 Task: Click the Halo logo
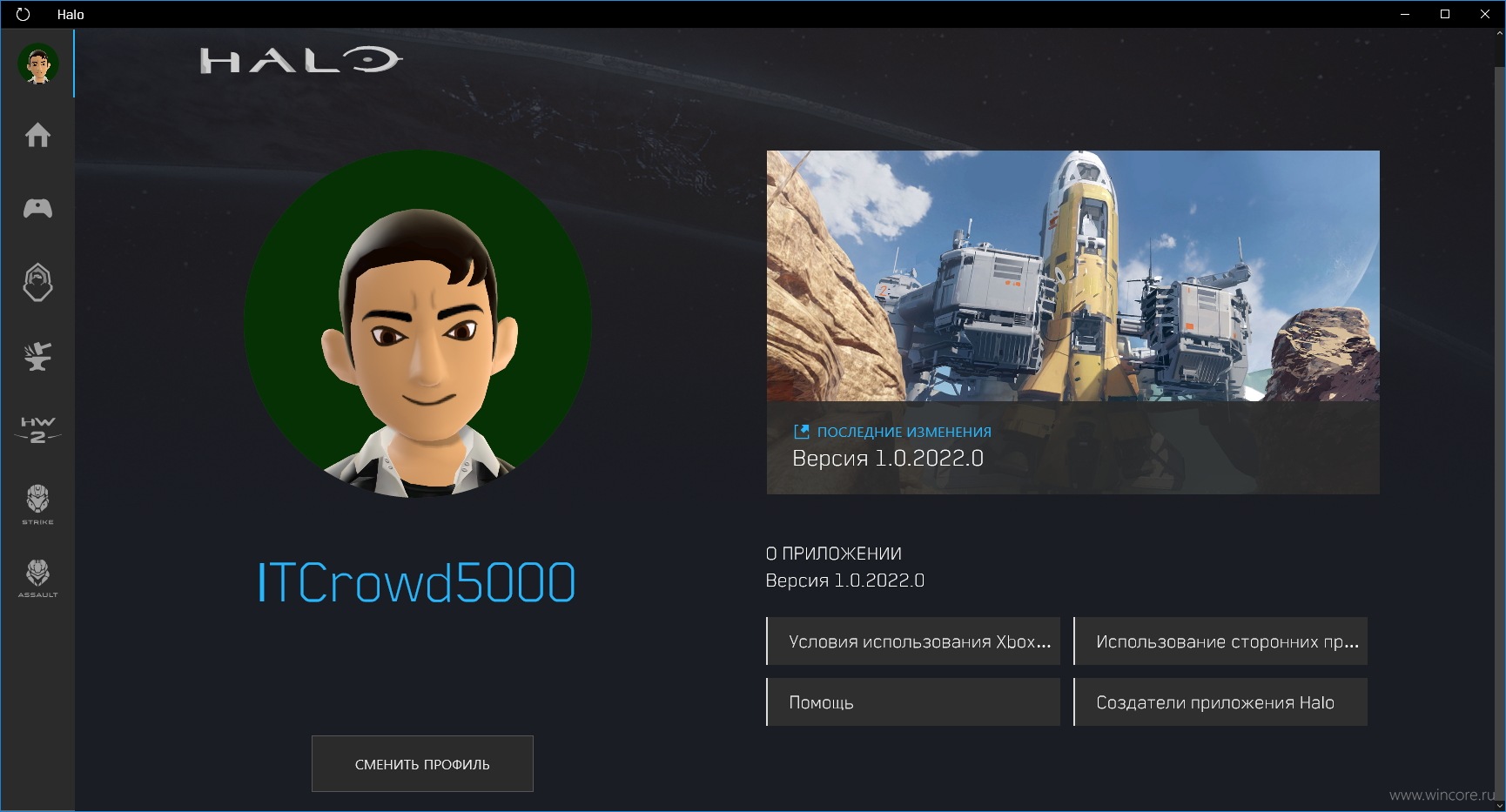click(300, 60)
